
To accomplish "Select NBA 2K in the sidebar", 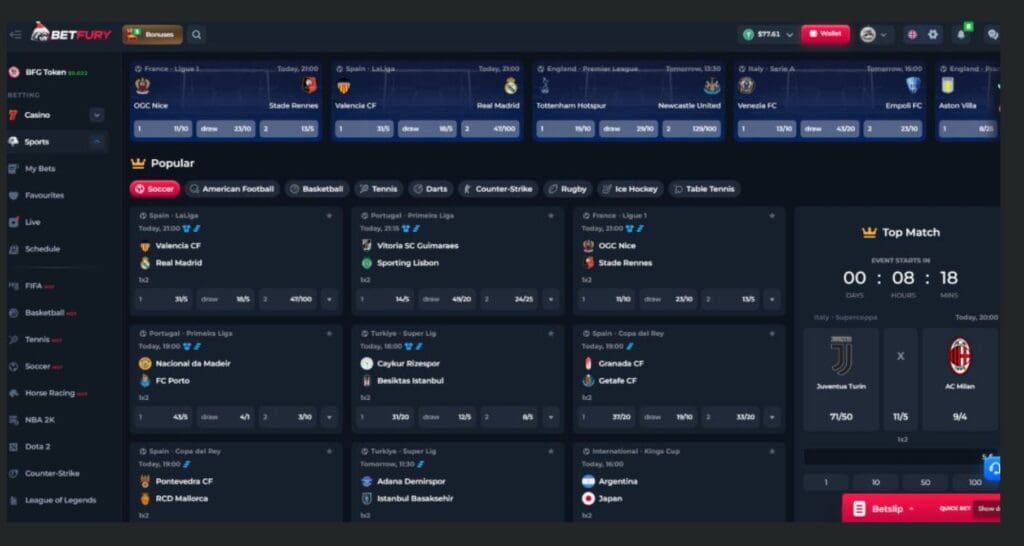I will [x=40, y=420].
